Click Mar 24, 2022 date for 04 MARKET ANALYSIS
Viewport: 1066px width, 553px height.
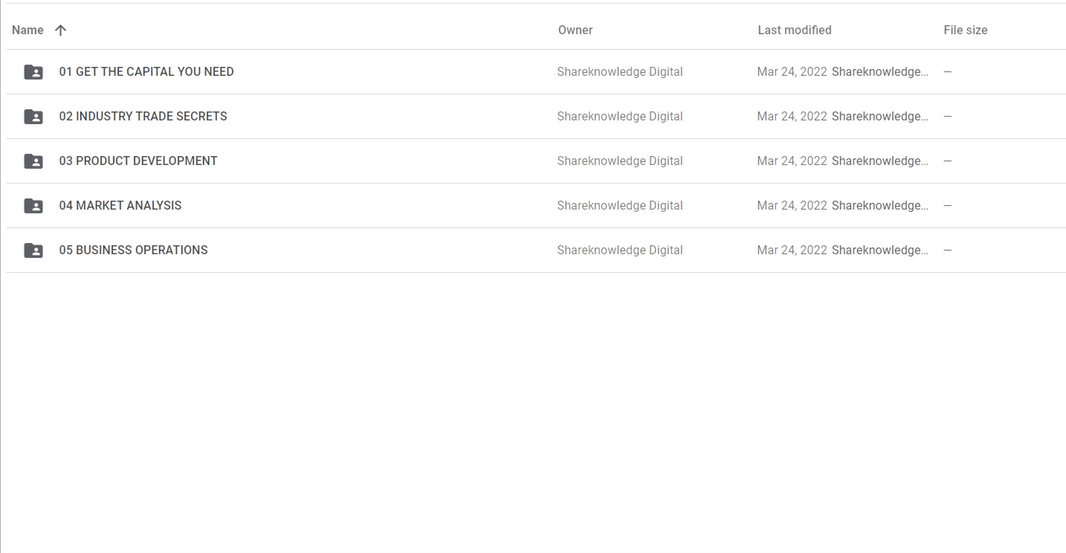point(792,205)
